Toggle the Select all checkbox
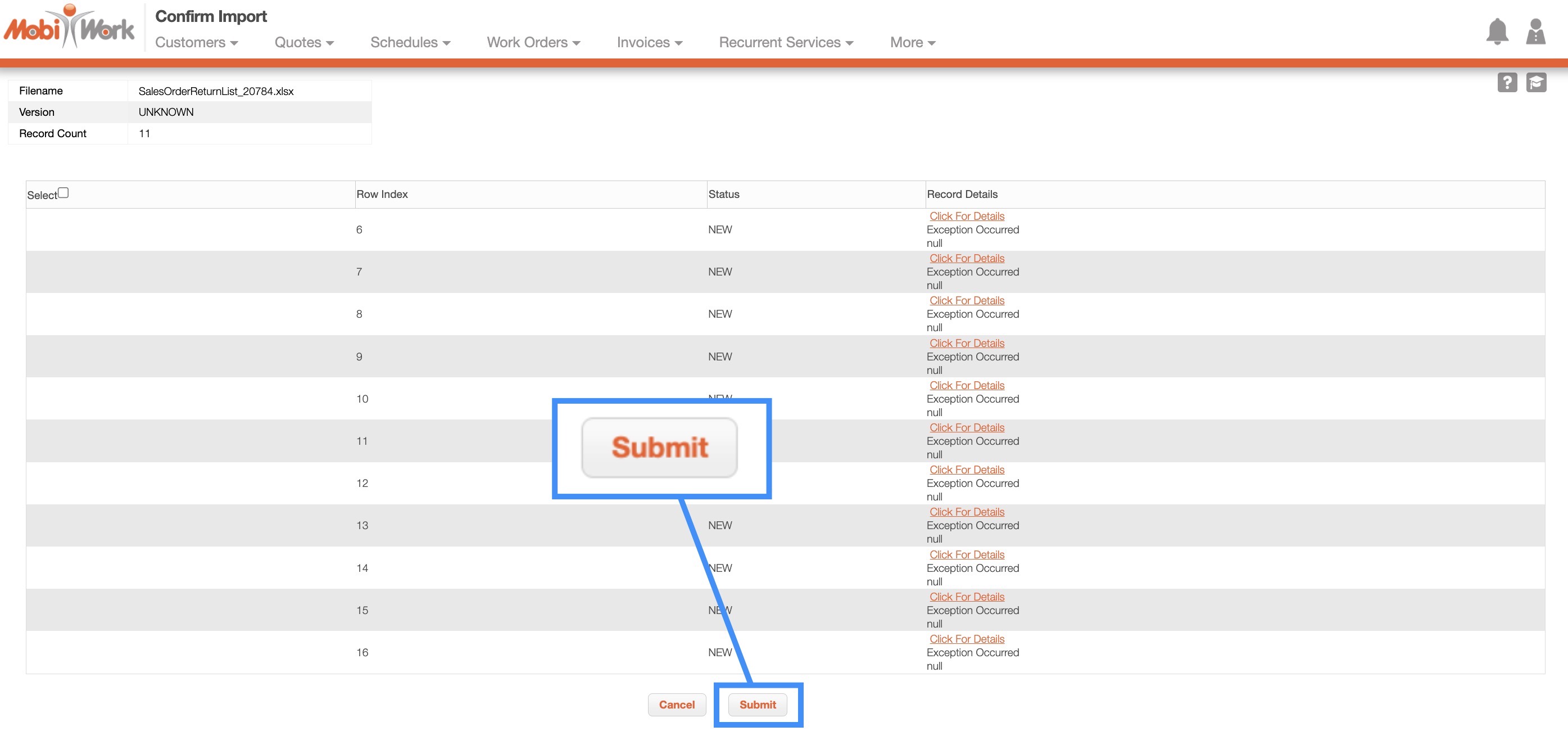 pyautogui.click(x=64, y=193)
